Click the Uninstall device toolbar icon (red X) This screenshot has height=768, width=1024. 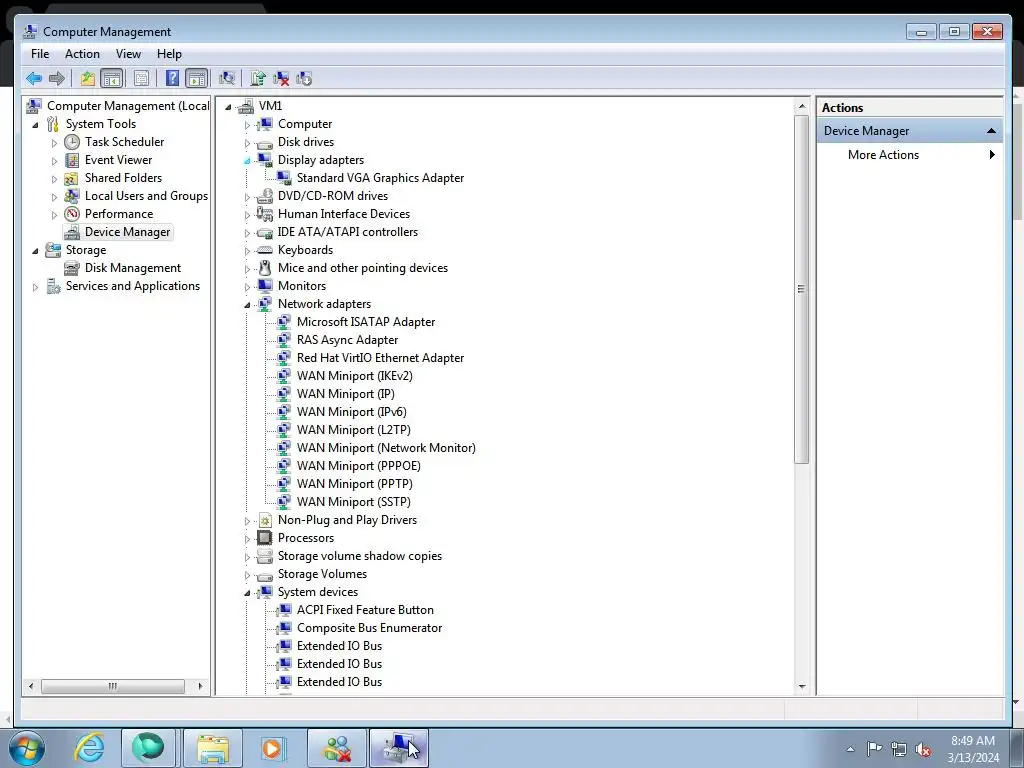[x=281, y=78]
